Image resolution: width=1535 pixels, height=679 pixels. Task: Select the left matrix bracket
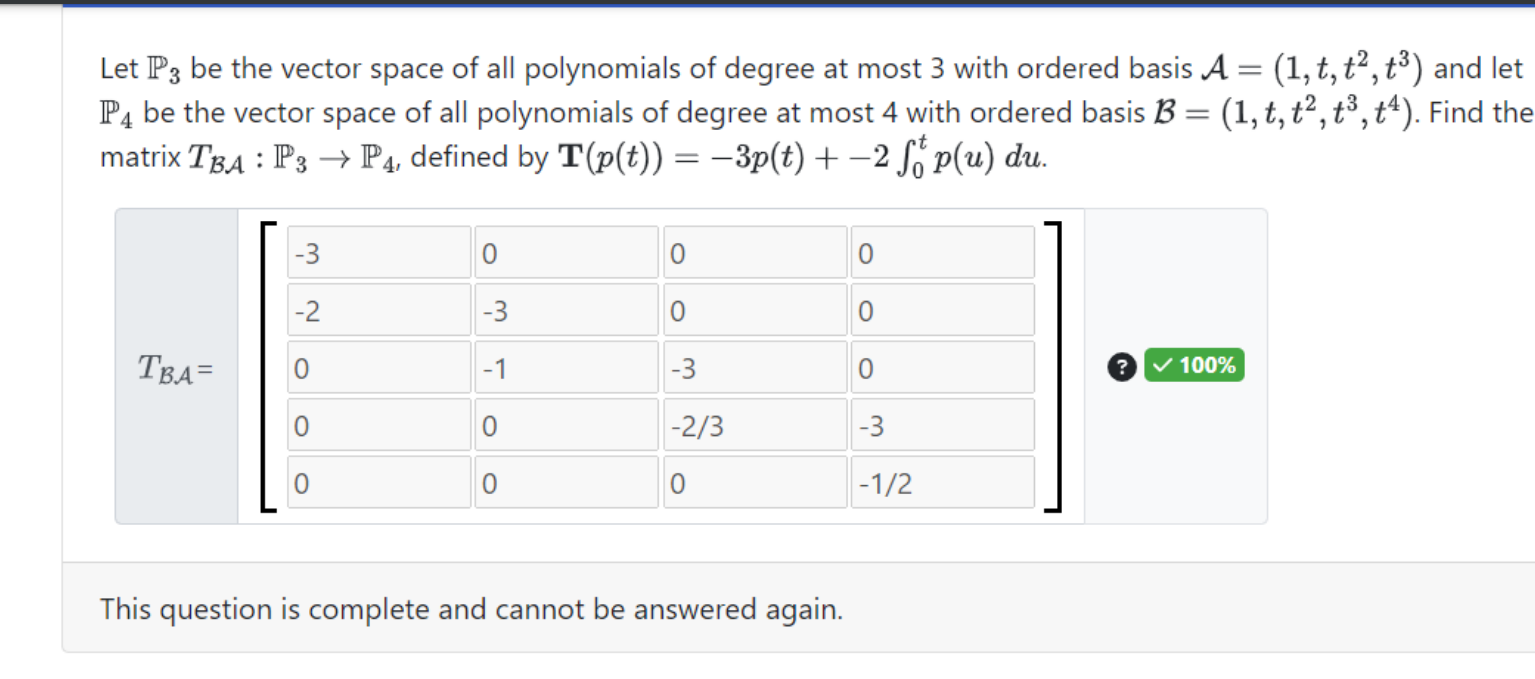pos(265,365)
